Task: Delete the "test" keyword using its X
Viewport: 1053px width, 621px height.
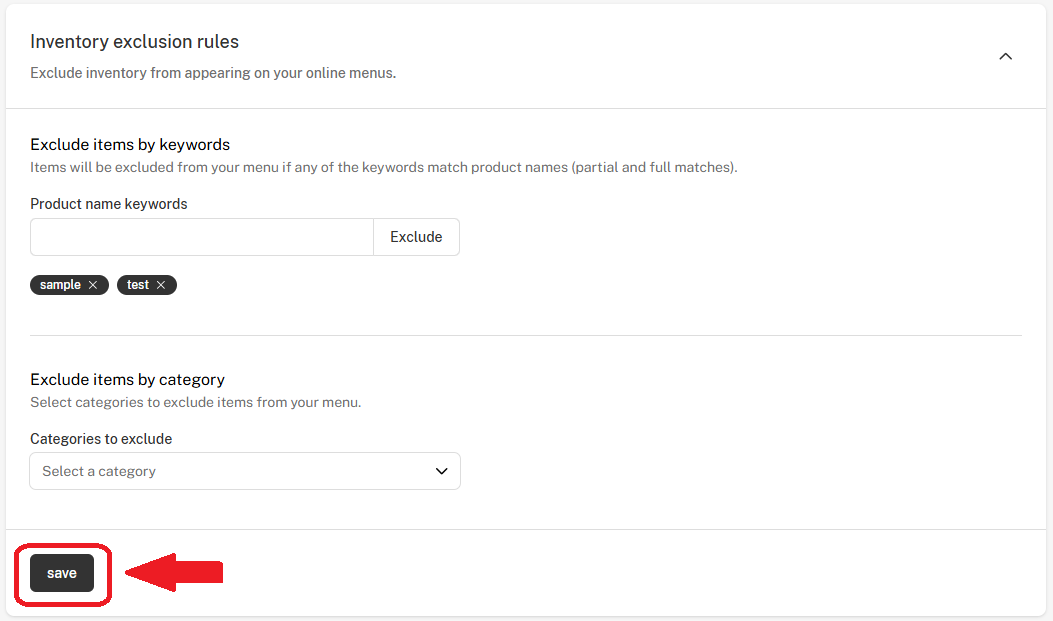Action: 160,285
